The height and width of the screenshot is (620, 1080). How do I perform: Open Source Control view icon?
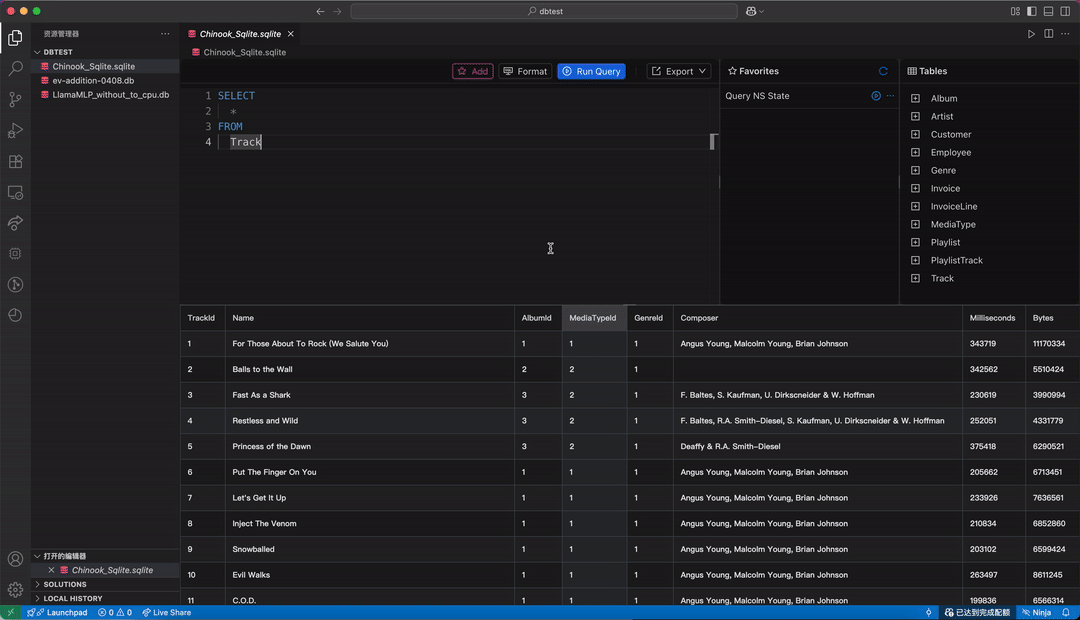(x=15, y=99)
